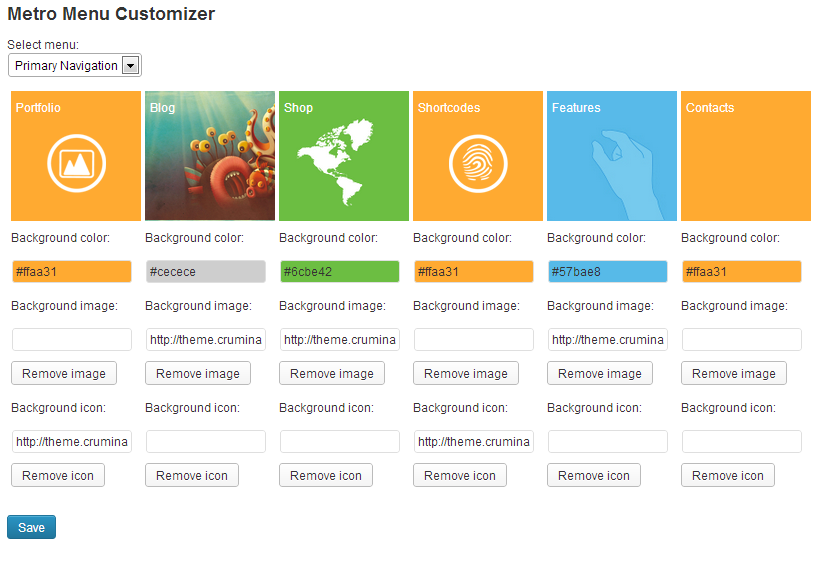Select the Blog monster artwork tile
Viewport: 817px width, 575px height.
click(x=210, y=156)
